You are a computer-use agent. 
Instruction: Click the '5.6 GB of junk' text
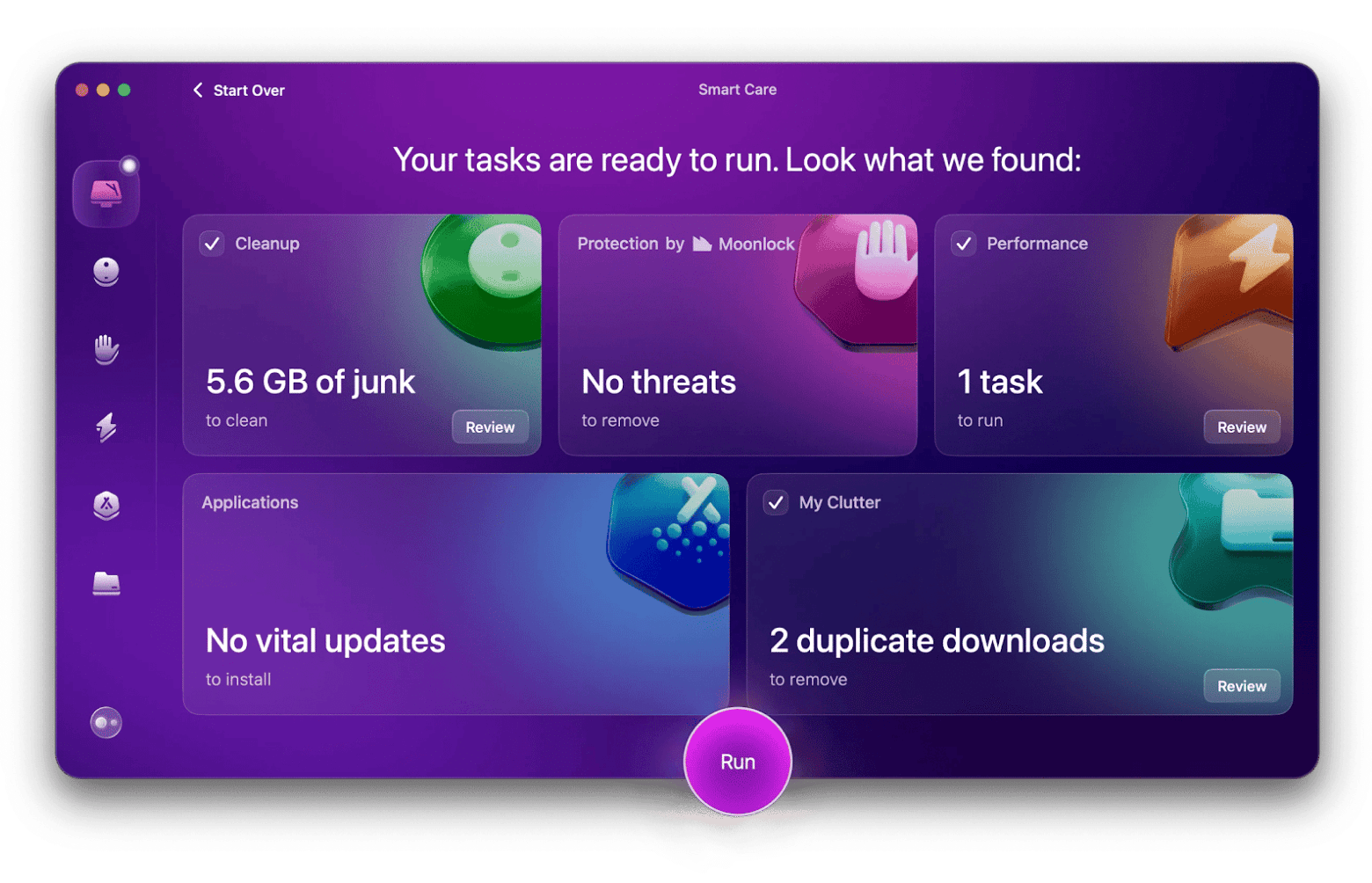click(x=310, y=383)
